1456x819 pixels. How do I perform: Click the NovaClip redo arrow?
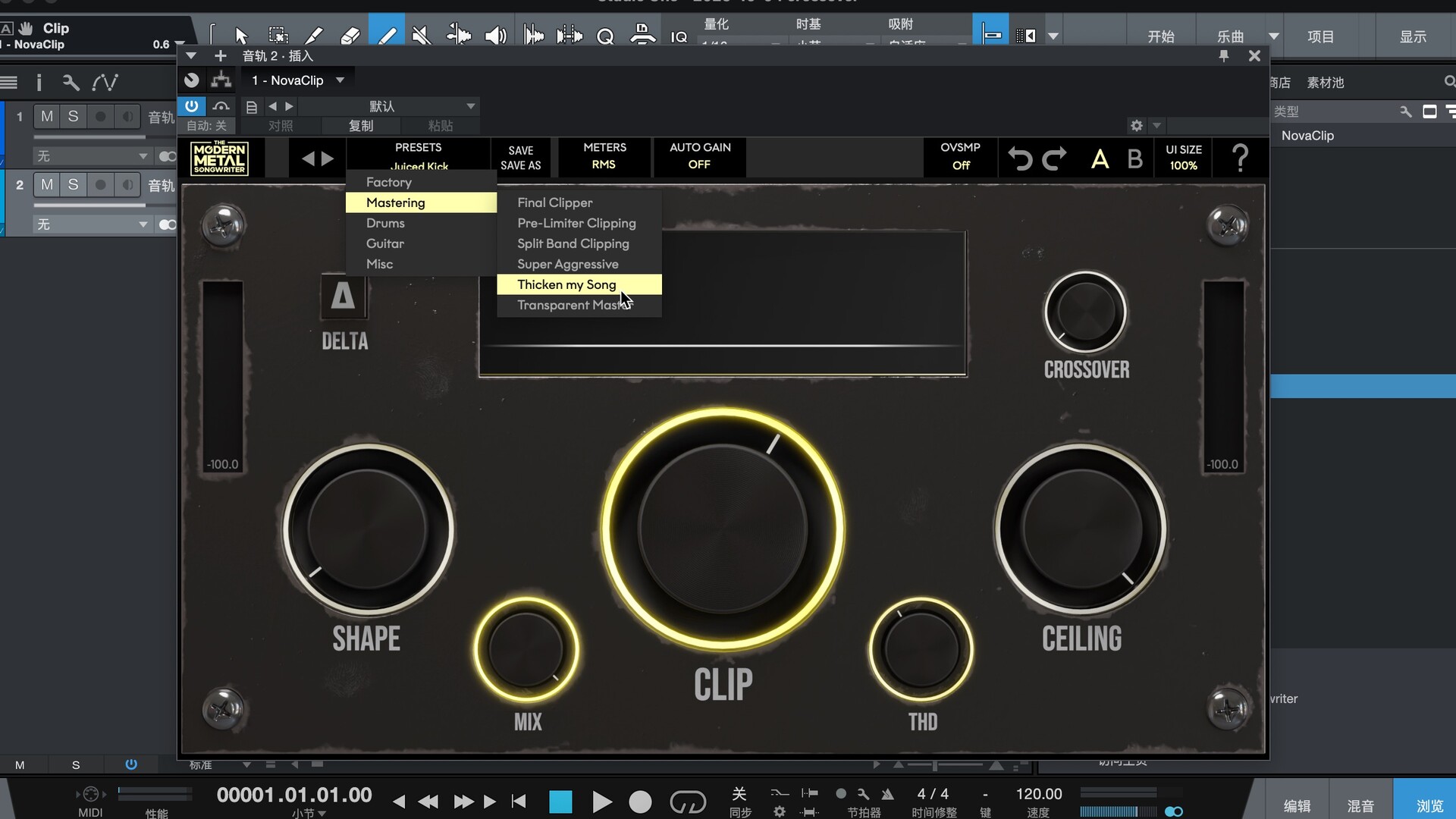click(x=1054, y=158)
